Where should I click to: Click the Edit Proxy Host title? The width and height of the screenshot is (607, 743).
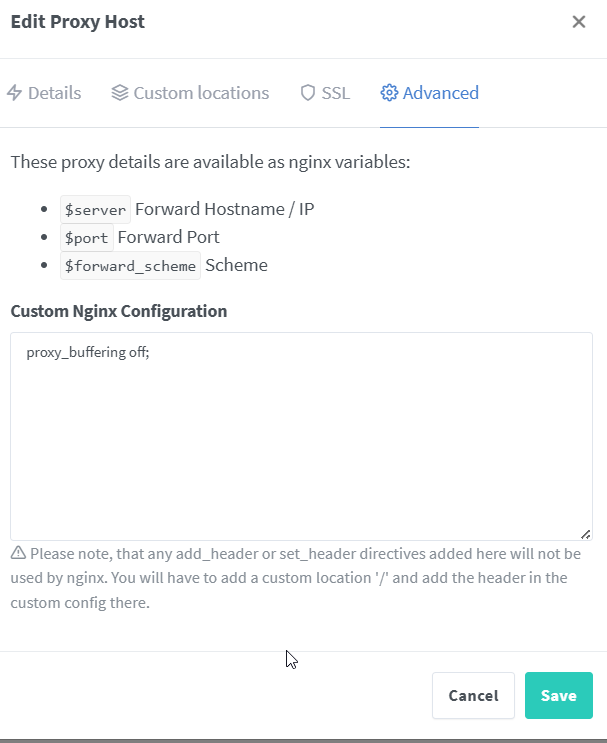pyautogui.click(x=78, y=22)
